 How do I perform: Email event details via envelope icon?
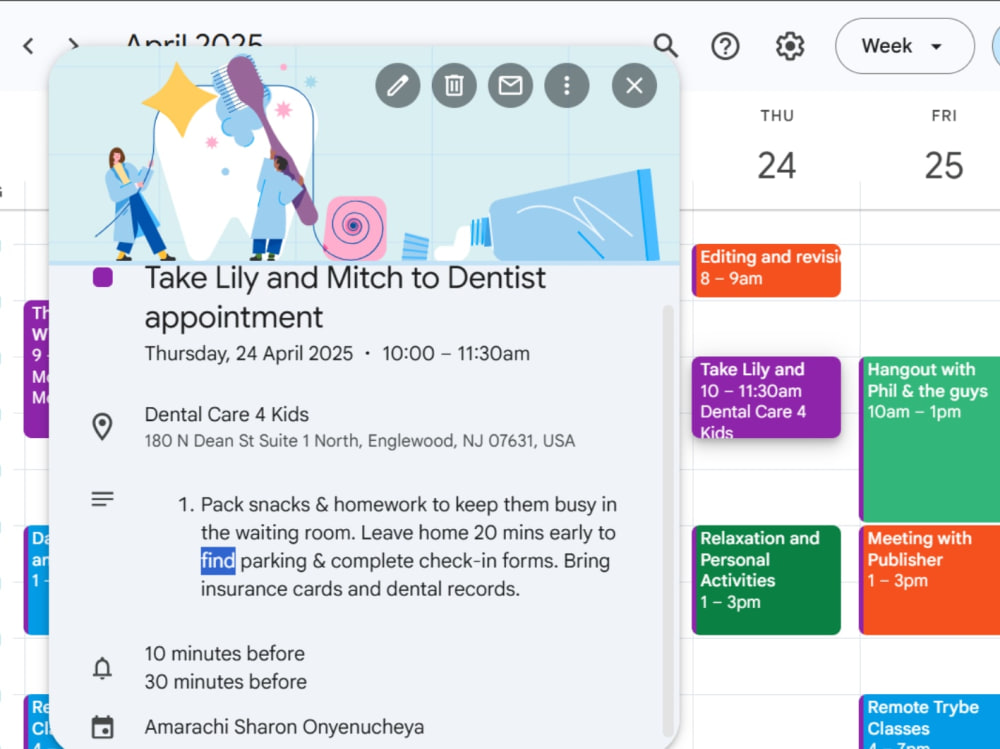pyautogui.click(x=510, y=85)
